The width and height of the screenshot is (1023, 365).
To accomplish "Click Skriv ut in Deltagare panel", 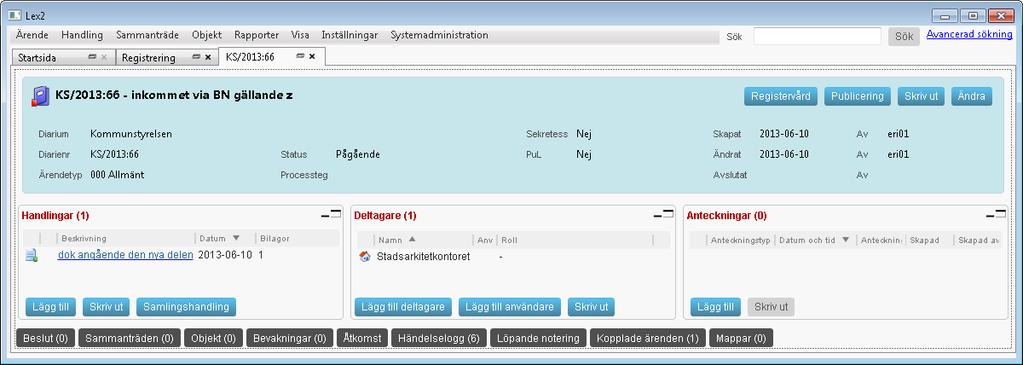I will pyautogui.click(x=591, y=306).
